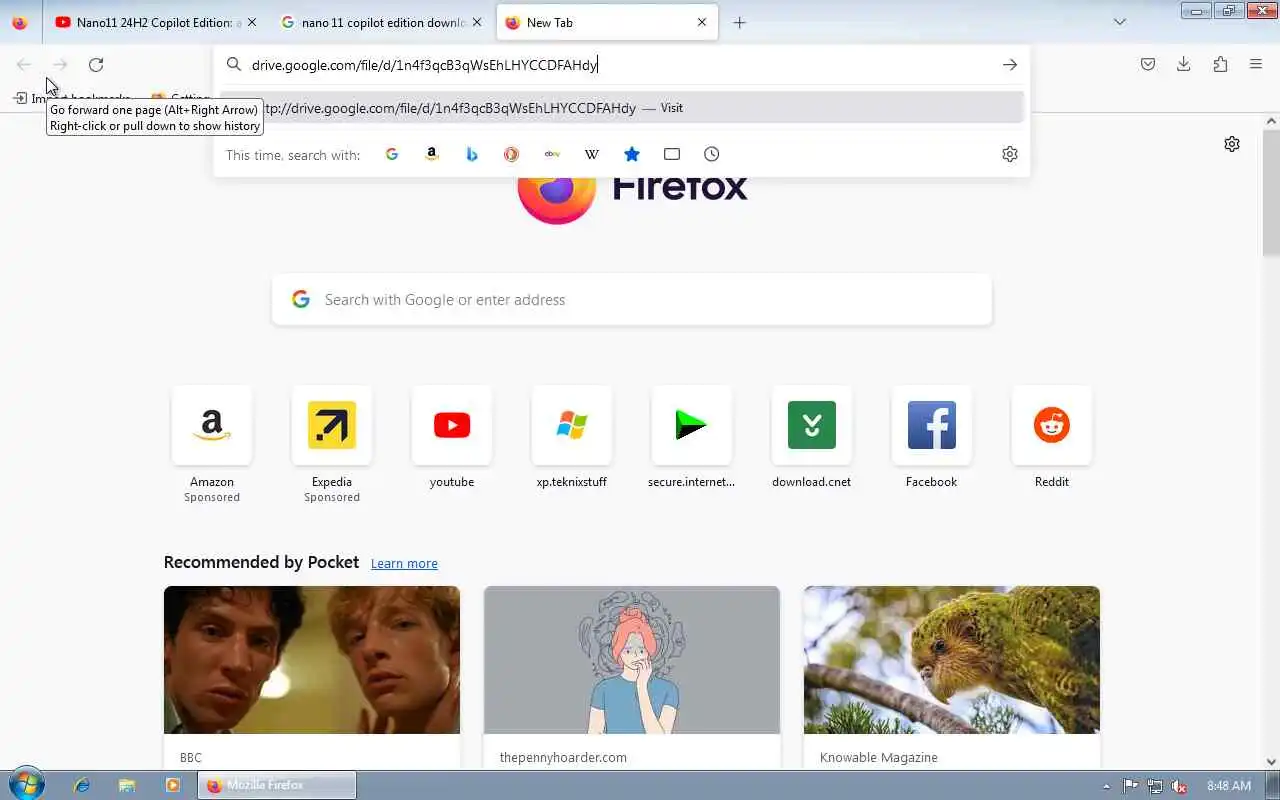
Task: Show hidden system tray icons arrow
Action: point(1106,786)
